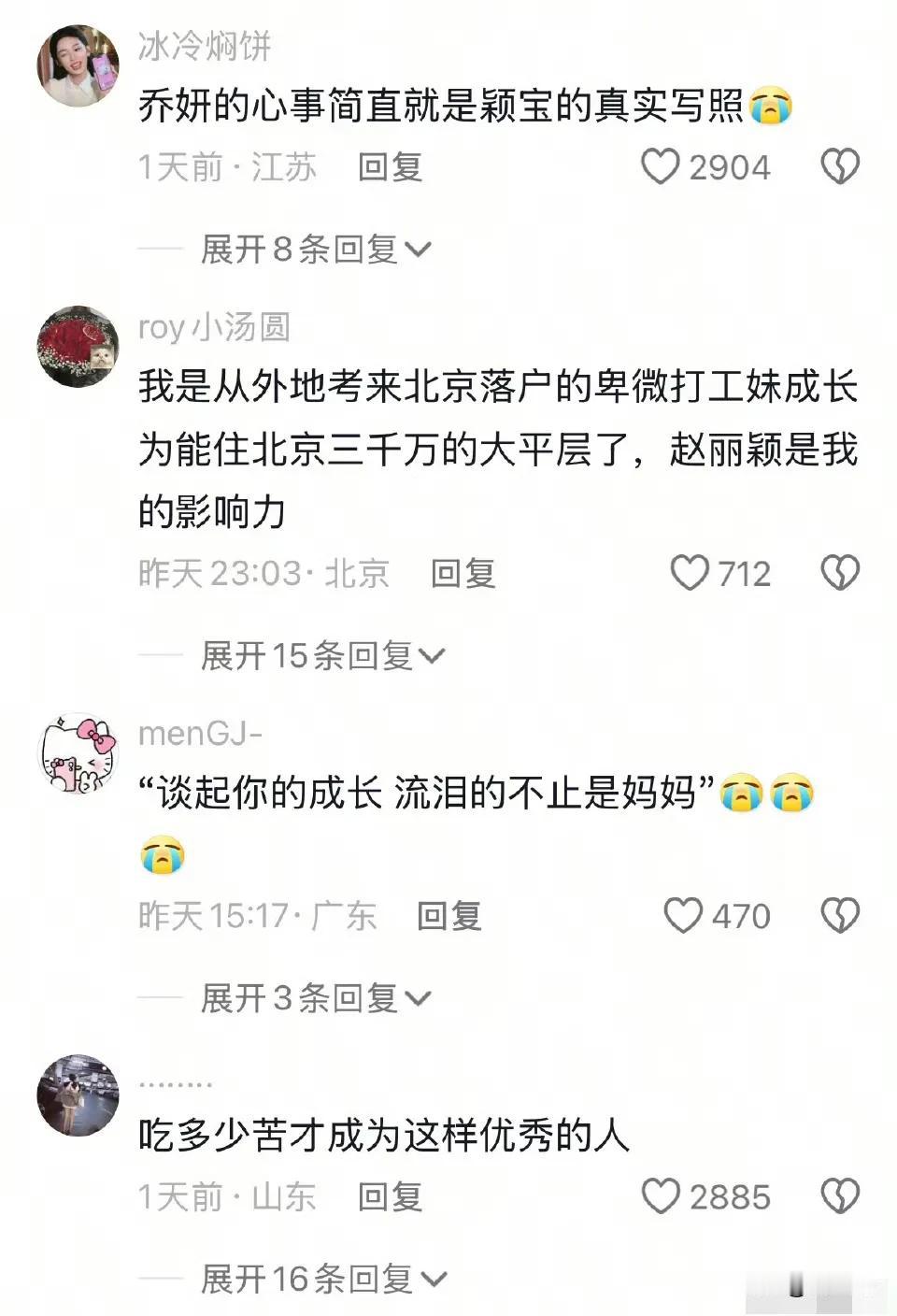Tap broken heart on roy小汤圆's comment
This screenshot has height=1316, width=897.
tap(839, 573)
